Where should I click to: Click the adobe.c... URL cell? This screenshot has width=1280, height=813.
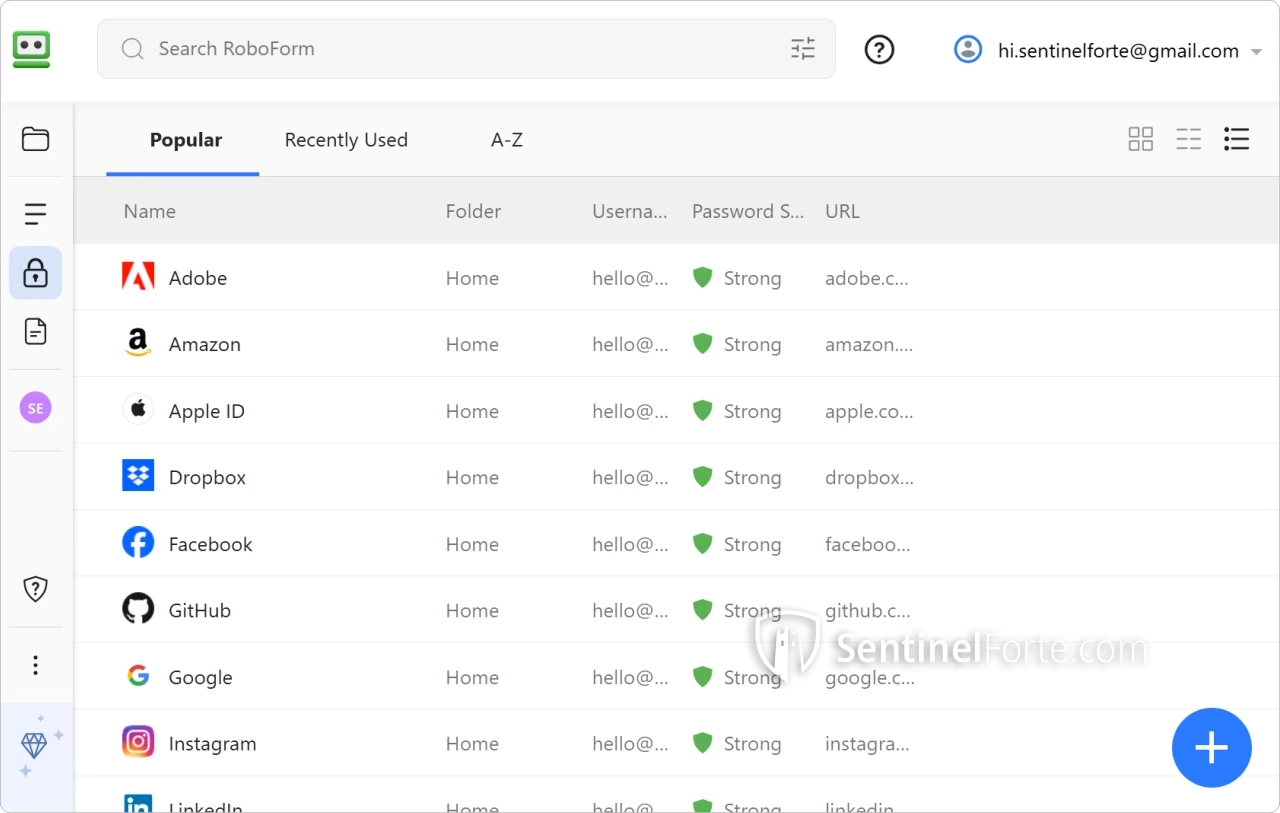tap(867, 278)
